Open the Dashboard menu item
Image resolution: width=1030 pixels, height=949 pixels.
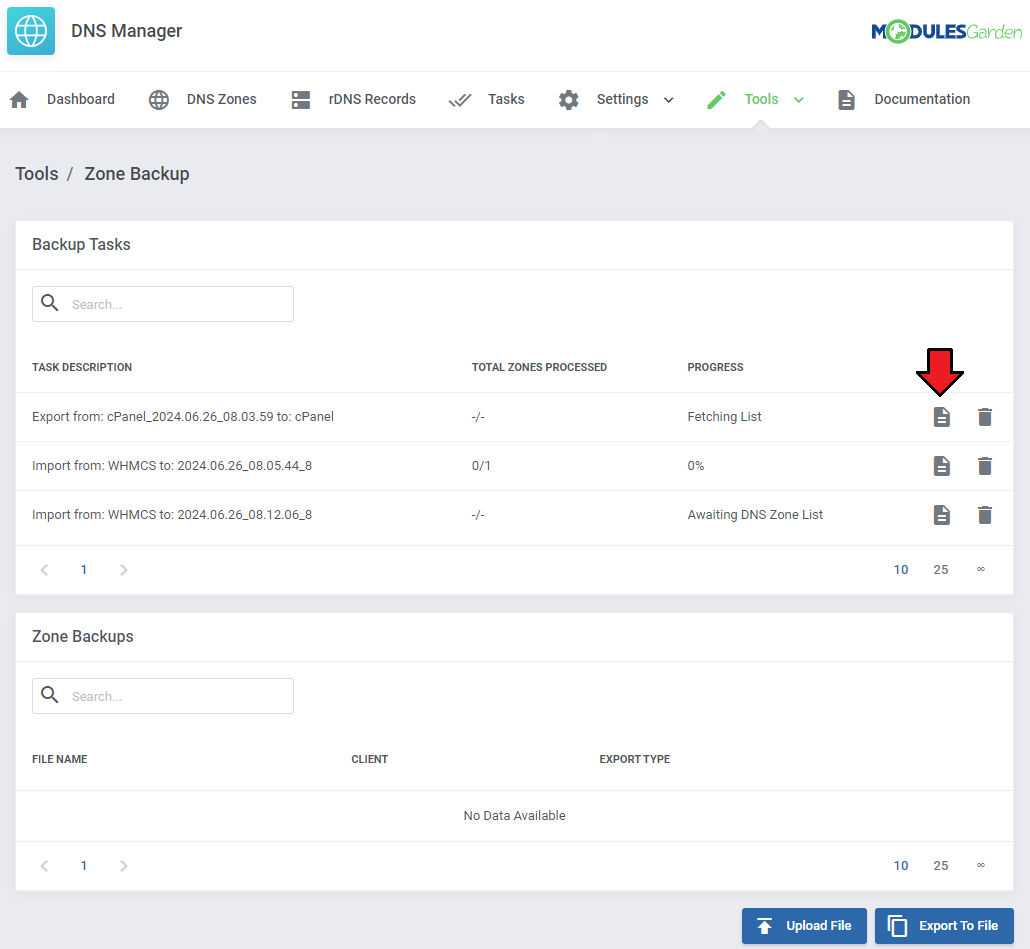point(81,99)
